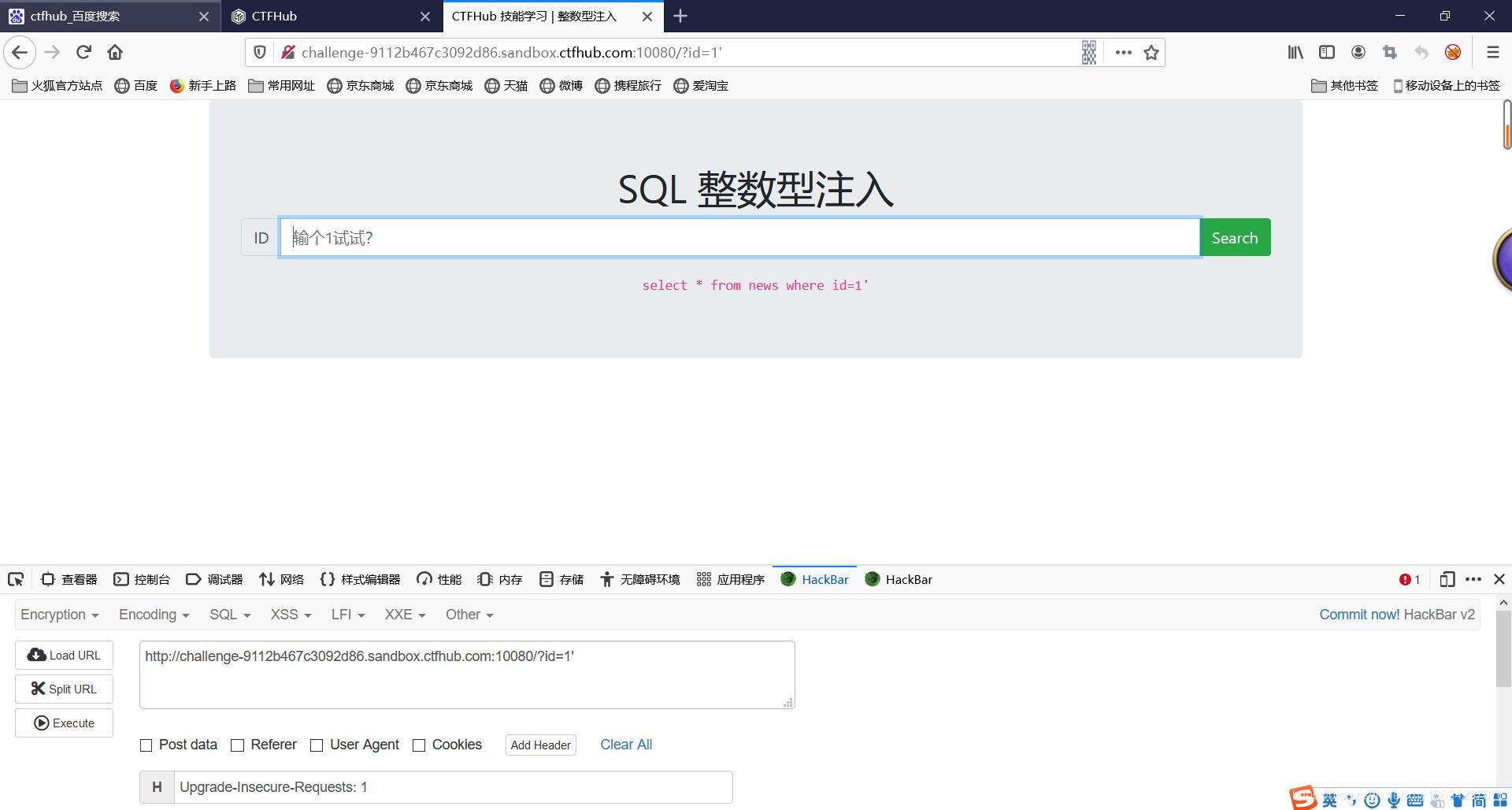Image resolution: width=1512 pixels, height=810 pixels.
Task: Focus the HackBar URL text area
Action: click(x=467, y=674)
